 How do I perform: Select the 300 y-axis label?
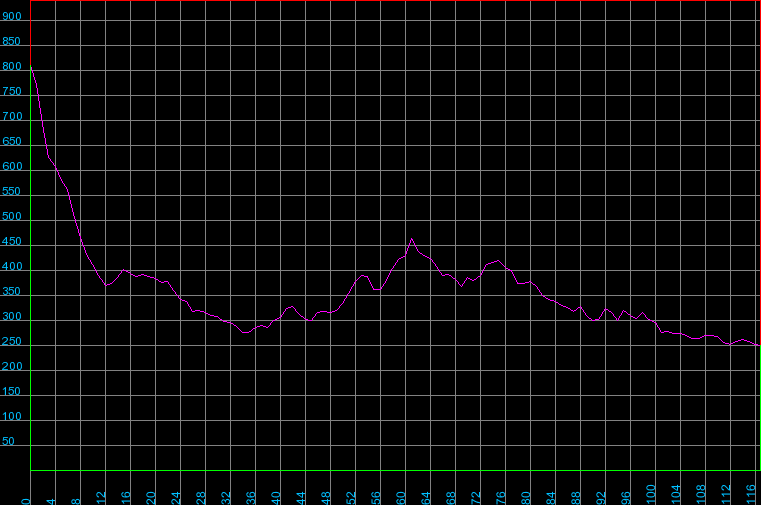click(12, 316)
